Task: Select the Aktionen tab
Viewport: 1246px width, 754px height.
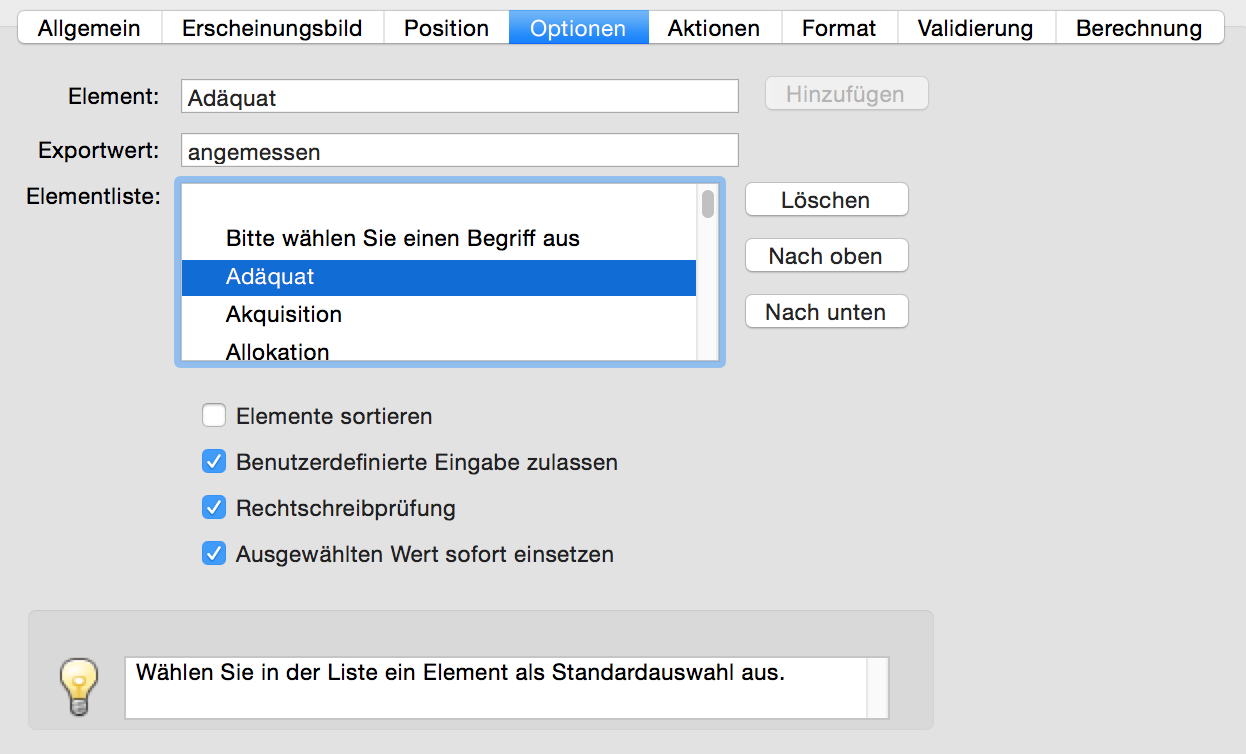Action: [x=714, y=28]
